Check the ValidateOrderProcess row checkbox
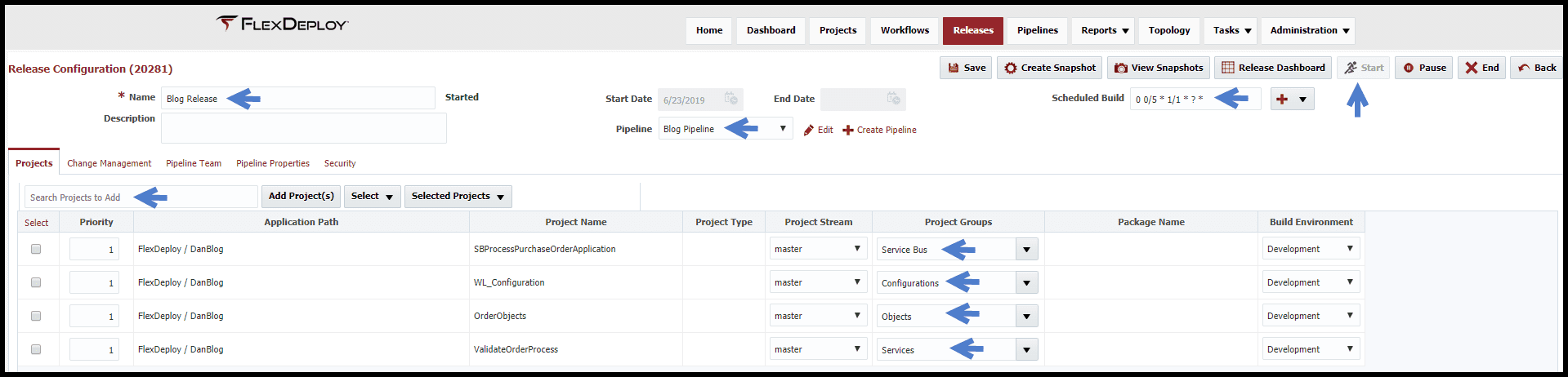 [36, 349]
